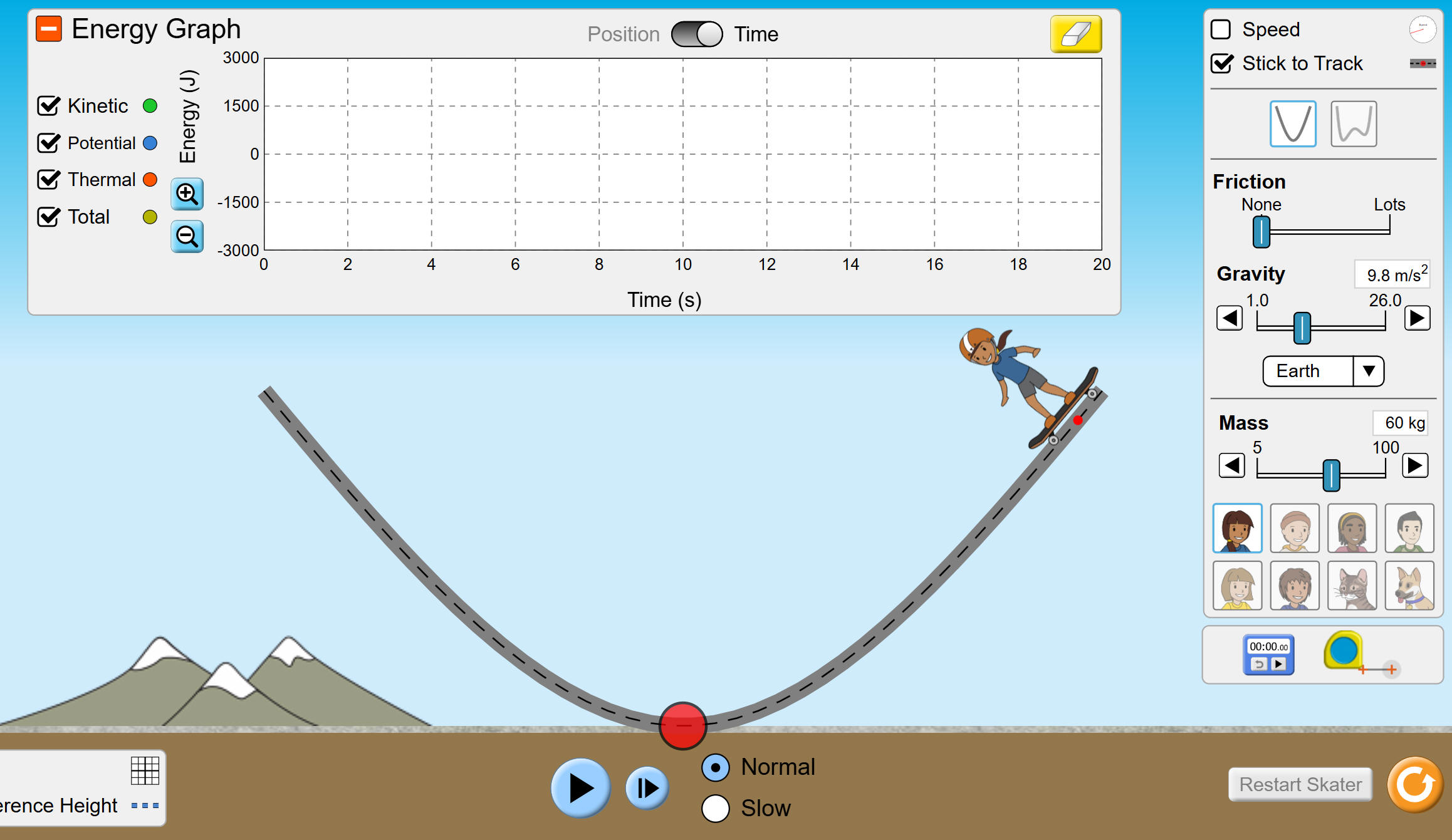Click the Gravity slider handle
1452x840 pixels.
tap(1302, 328)
